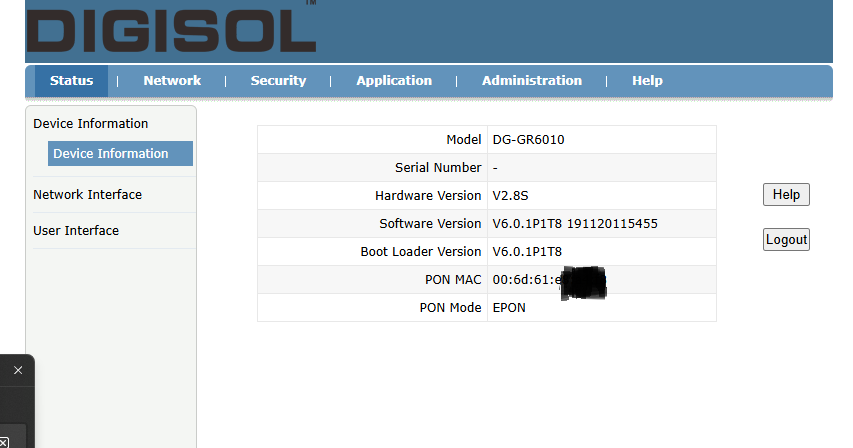Viewport: 853px width, 448px height.
Task: Click the Model label
Action: tap(463, 140)
